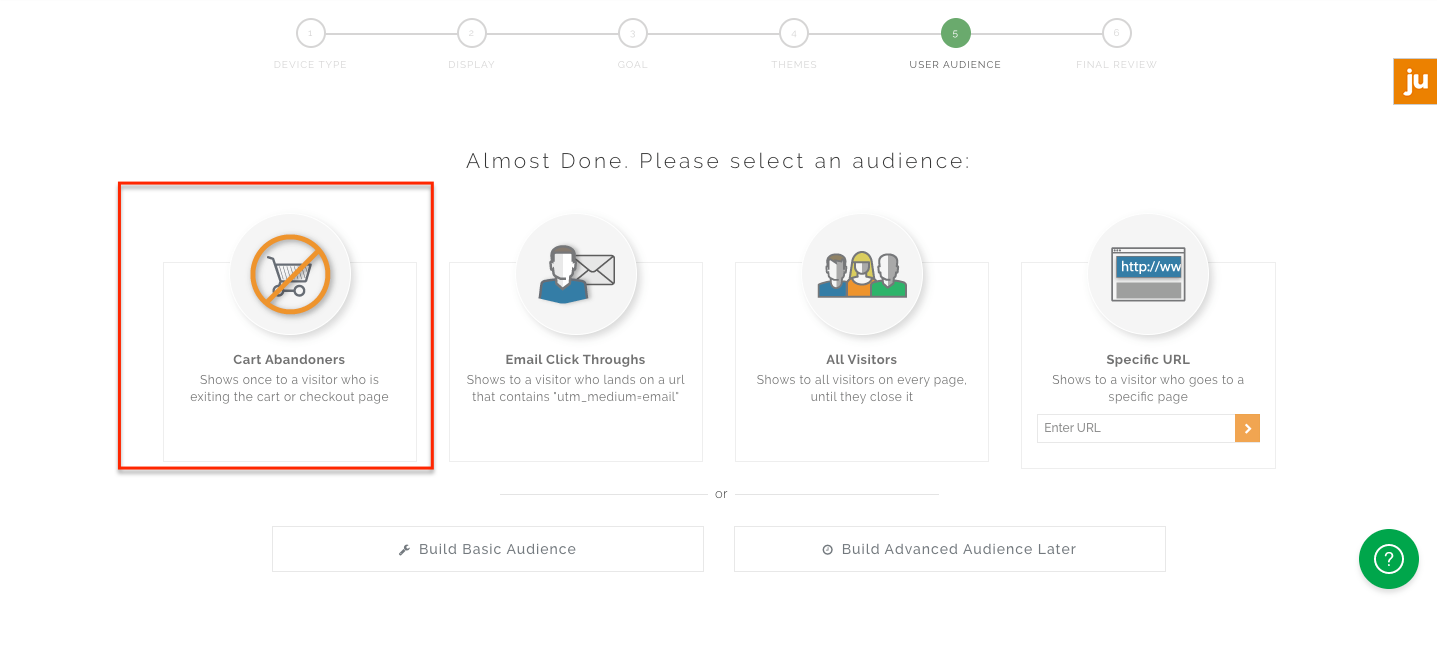1437x645 pixels.
Task: Return to step 3 Goal
Action: (632, 34)
